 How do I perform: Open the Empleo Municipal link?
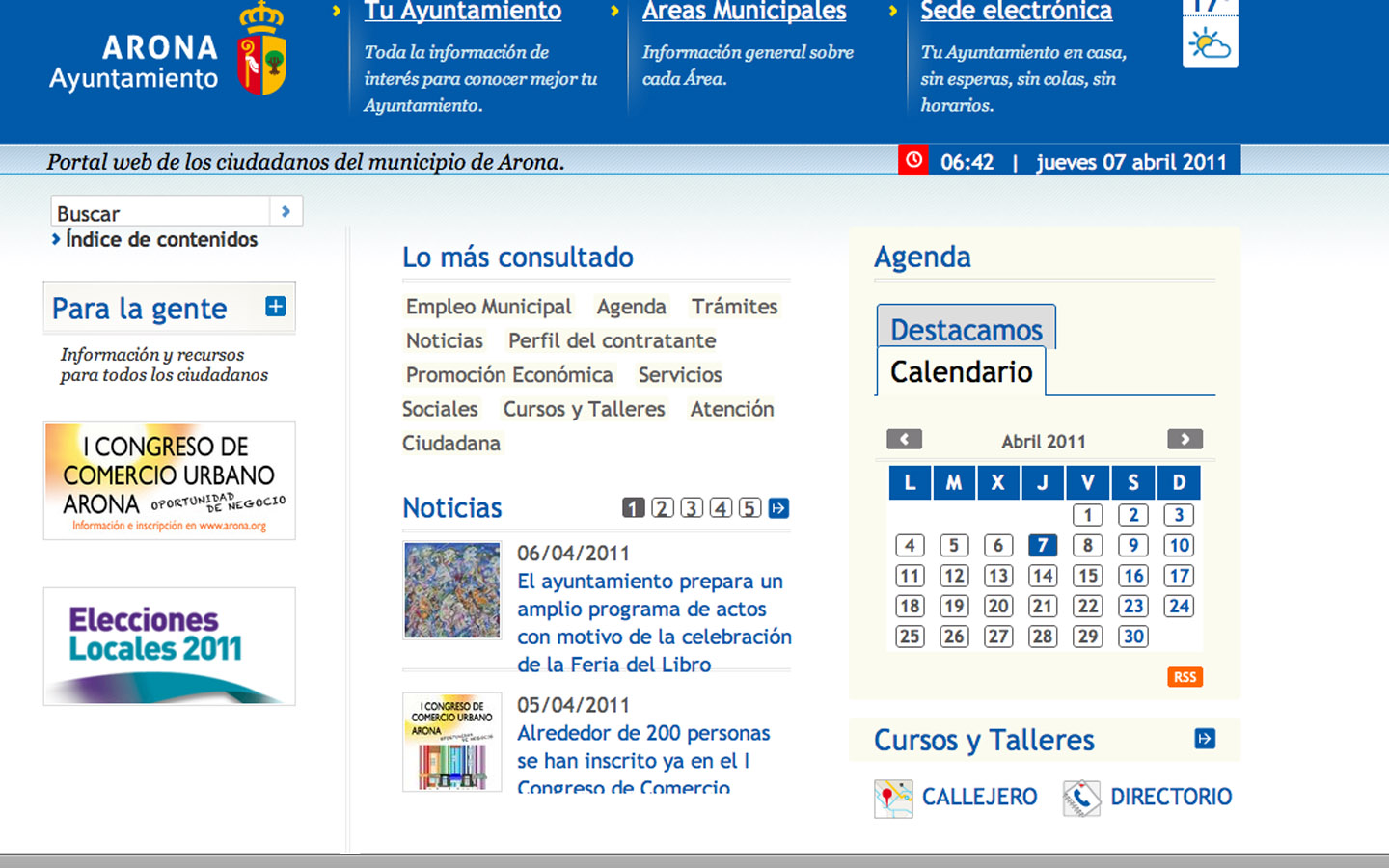pyautogui.click(x=488, y=307)
